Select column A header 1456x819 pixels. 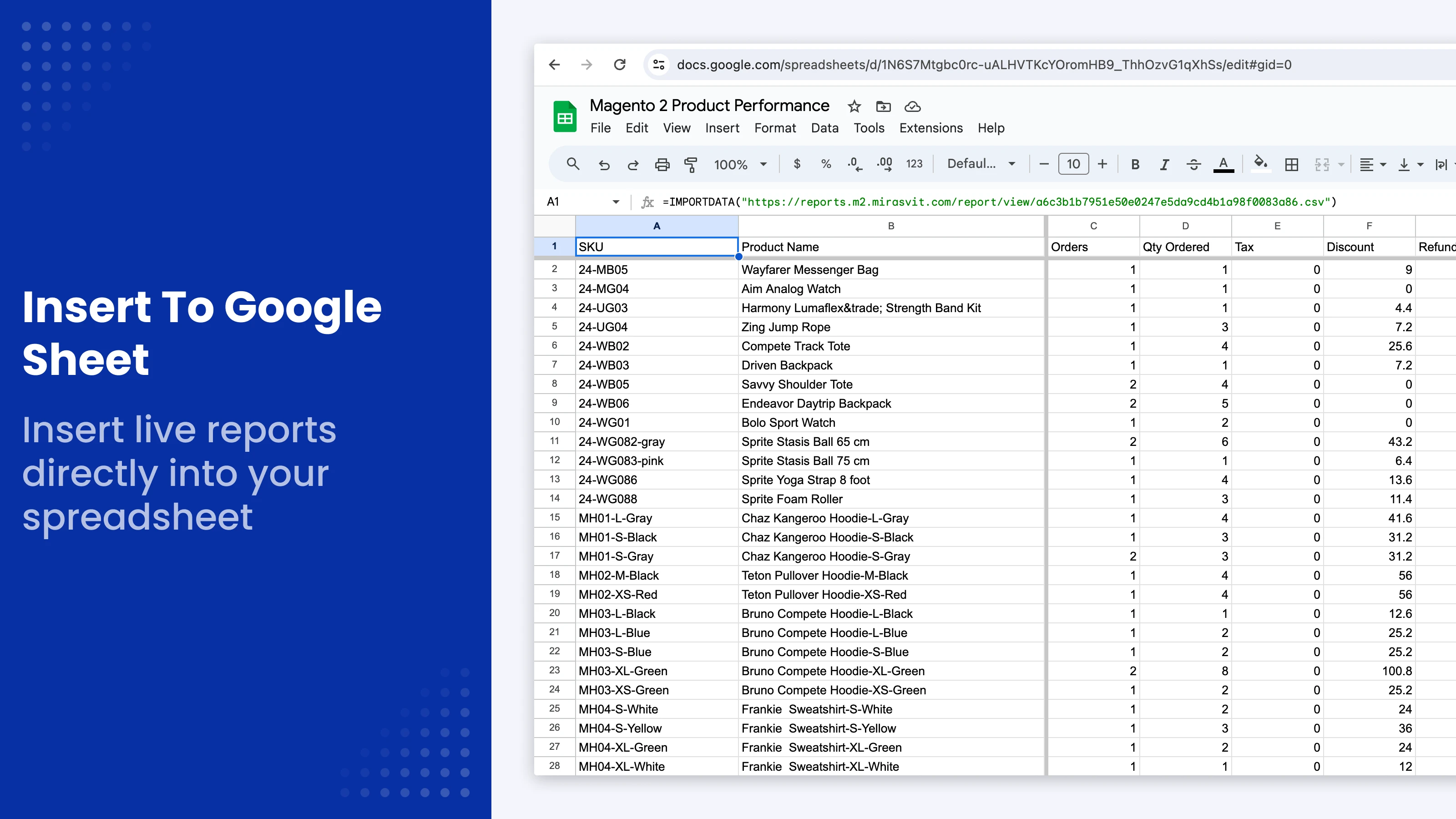[x=657, y=226]
